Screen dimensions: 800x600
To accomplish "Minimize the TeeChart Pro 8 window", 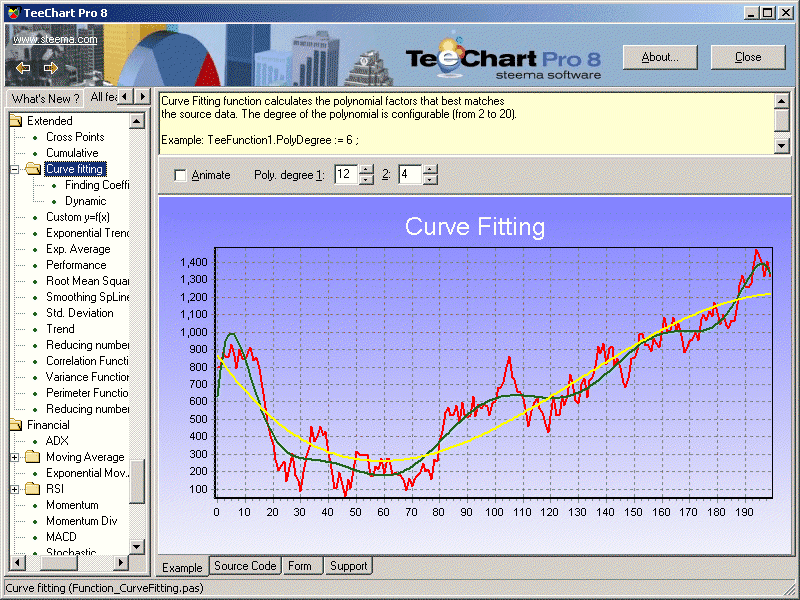I will (750, 13).
